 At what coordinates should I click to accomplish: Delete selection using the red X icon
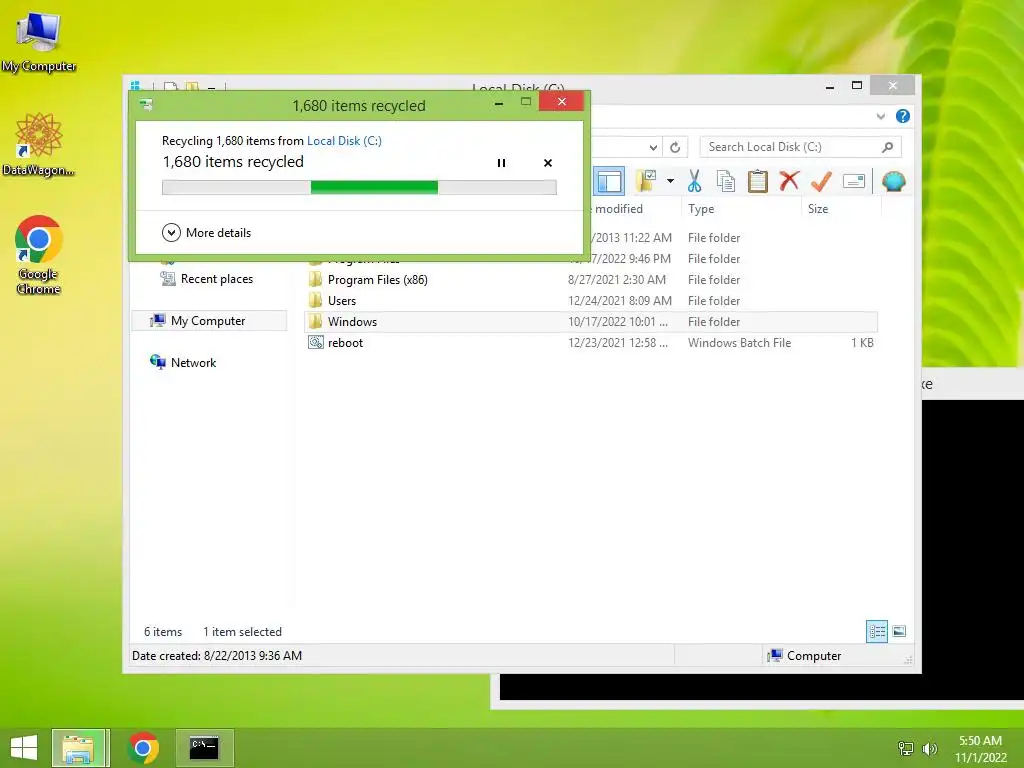(x=789, y=180)
